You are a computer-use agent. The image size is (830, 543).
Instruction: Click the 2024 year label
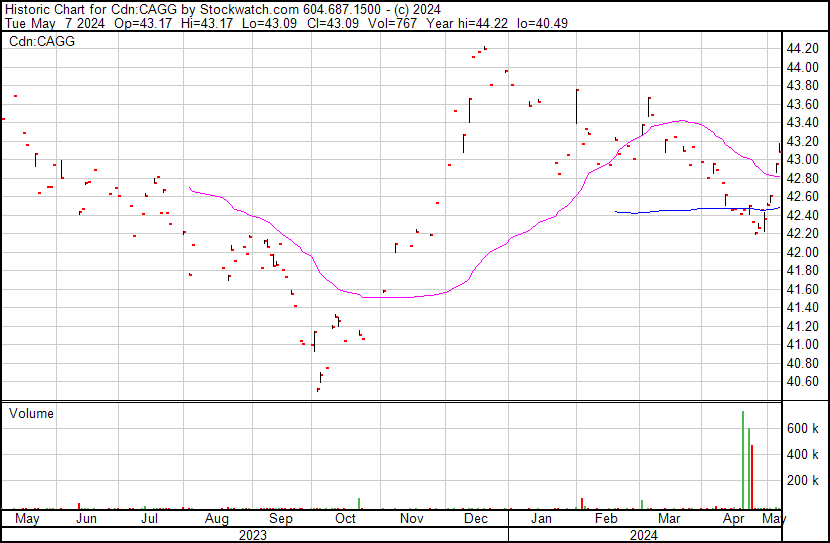644,534
